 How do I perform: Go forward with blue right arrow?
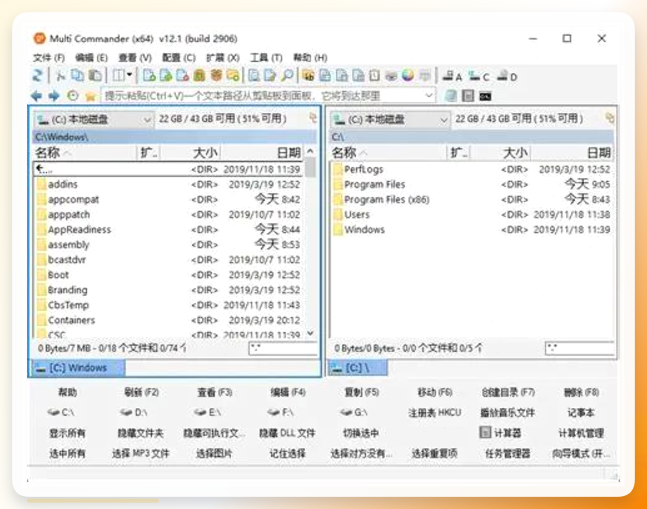[54, 96]
